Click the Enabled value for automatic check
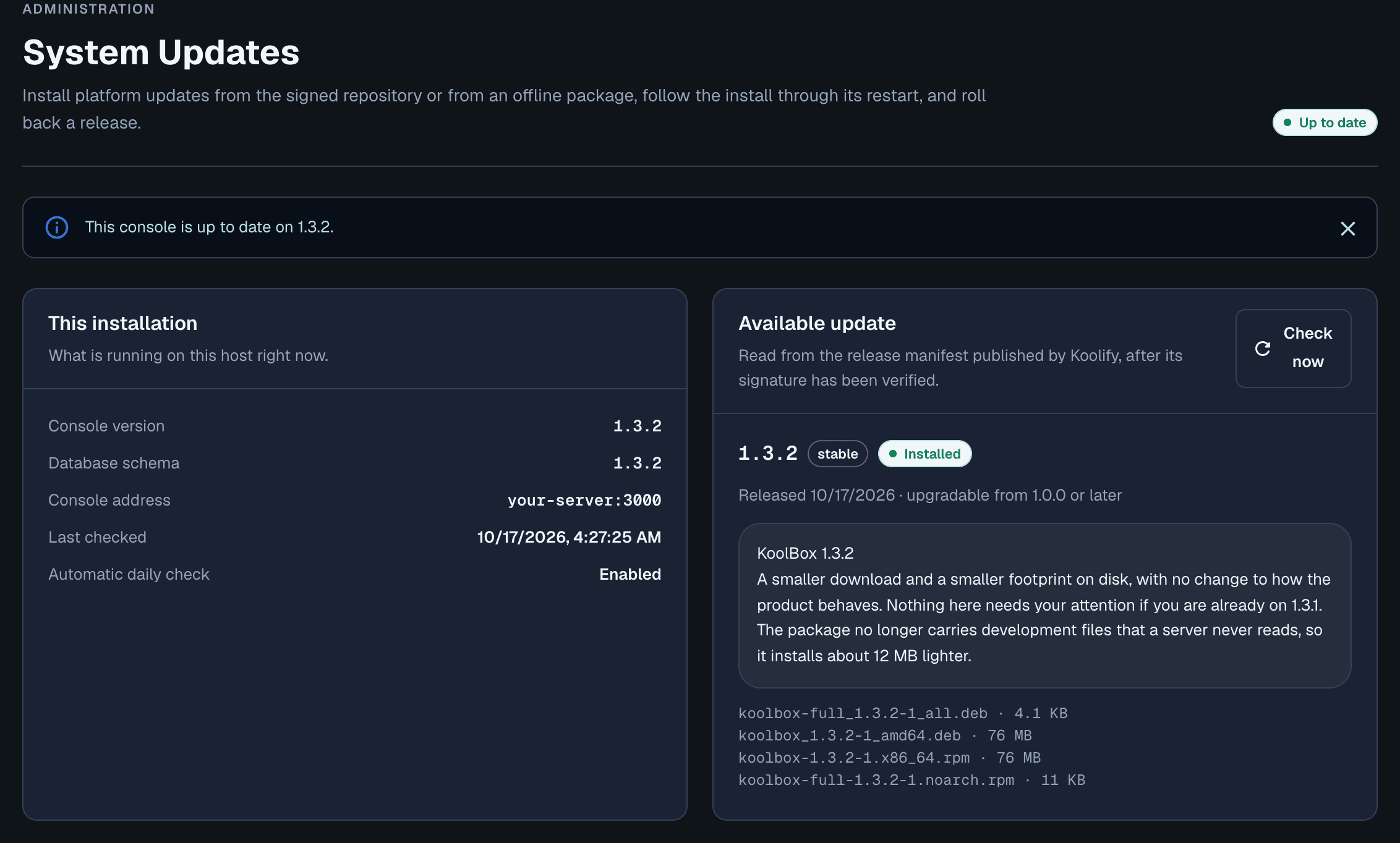Screen dimensions: 1400x843 click(630, 574)
